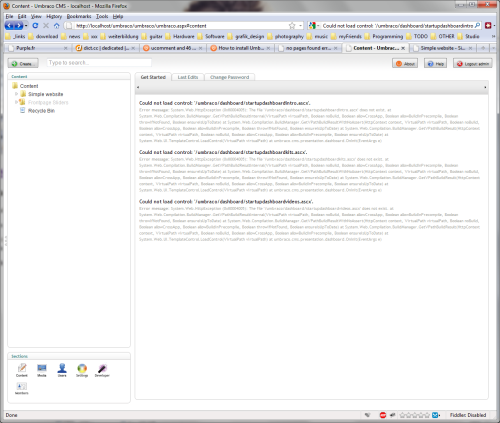Image resolution: width=500 pixels, height=423 pixels.
Task: Go to the browser home page icon
Action: click(x=56, y=26)
